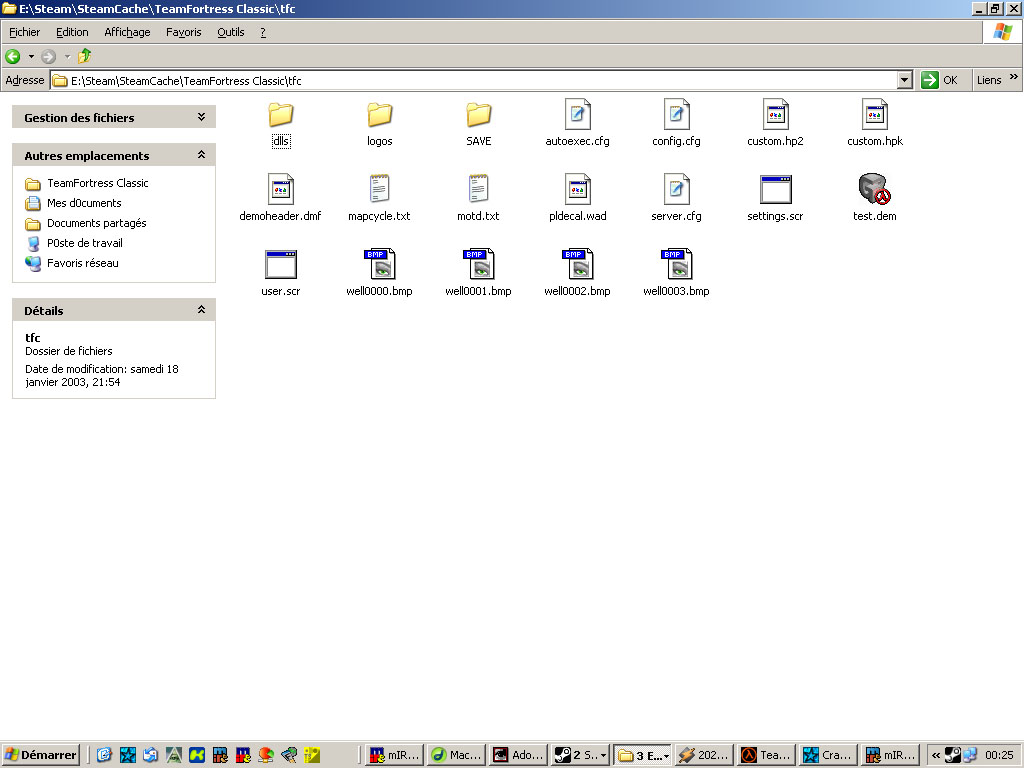Screen dimensions: 1024x768
Task: Expand the Gestion des fichiers panel
Action: click(x=201, y=117)
